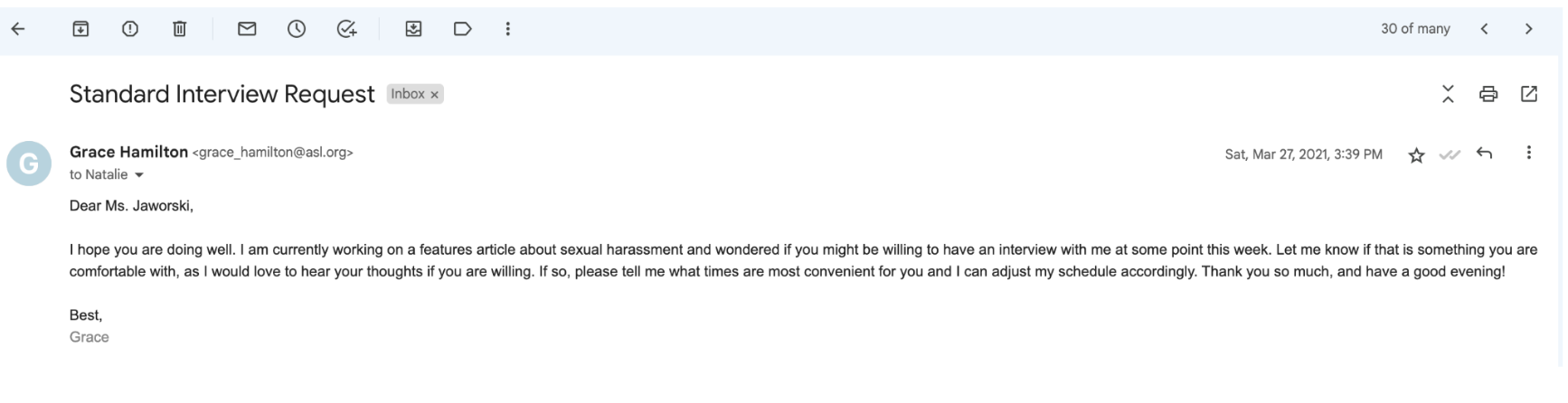Report this email as spam
1568x403 pixels.
click(130, 29)
